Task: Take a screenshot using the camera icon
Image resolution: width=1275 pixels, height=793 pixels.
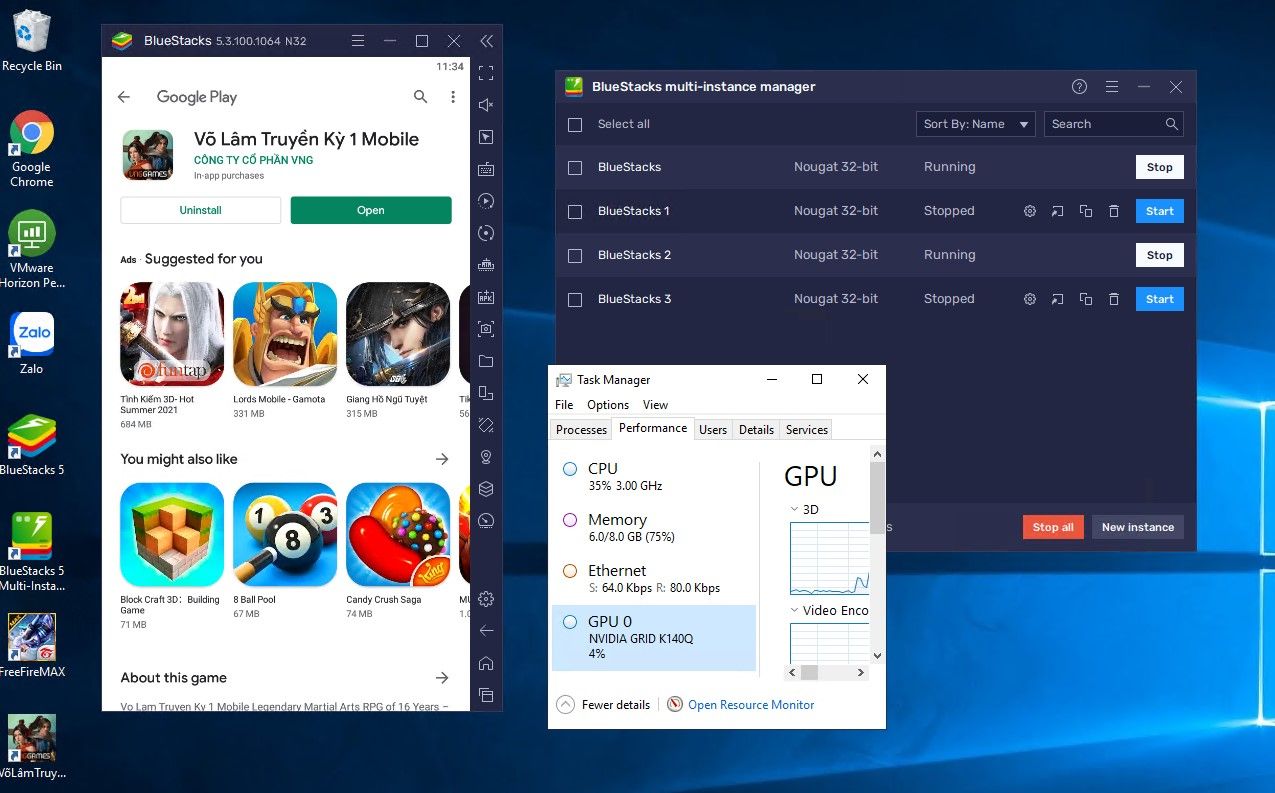Action: (486, 328)
